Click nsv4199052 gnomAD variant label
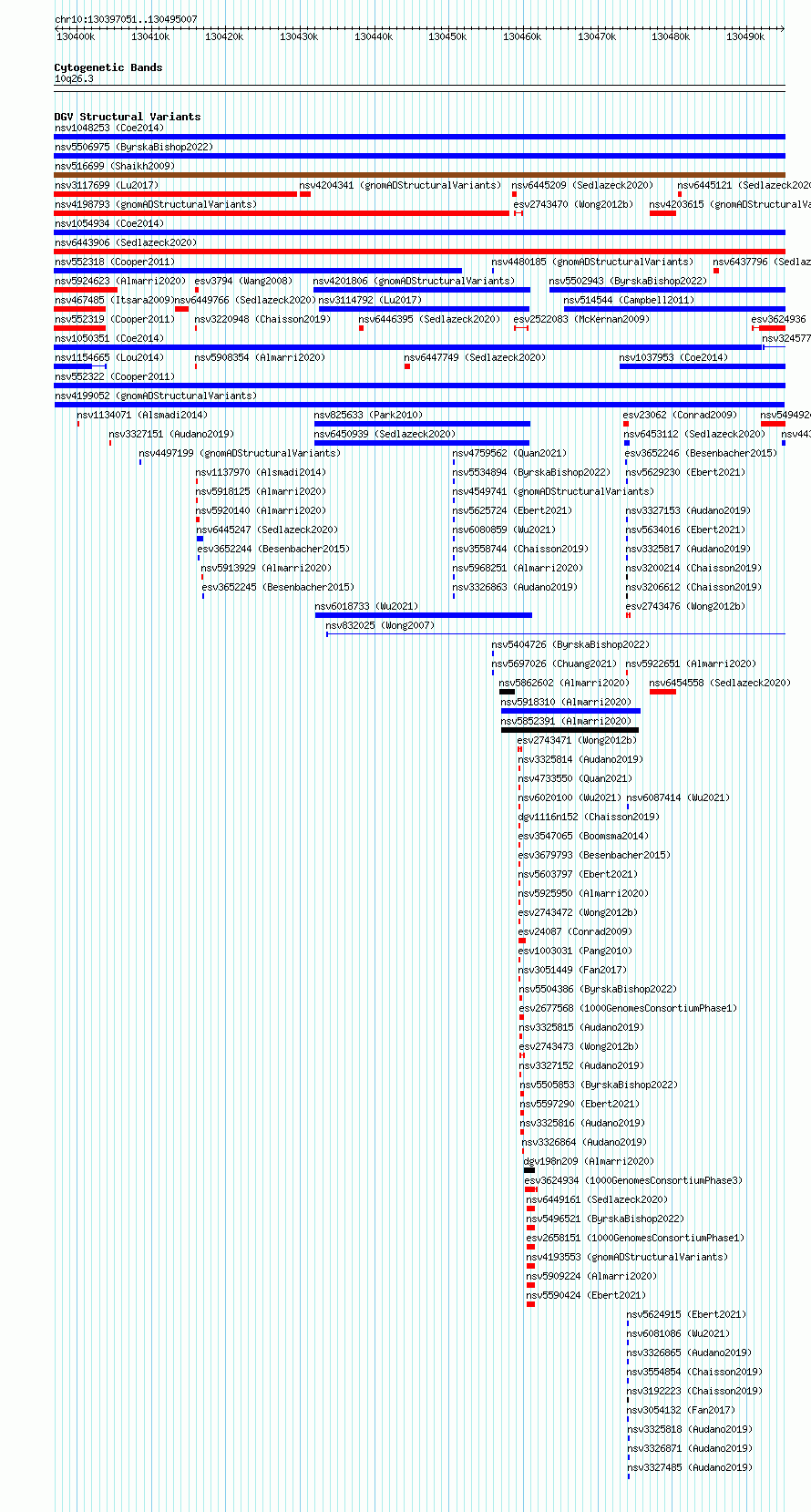Image resolution: width=811 pixels, height=1512 pixels. (156, 396)
